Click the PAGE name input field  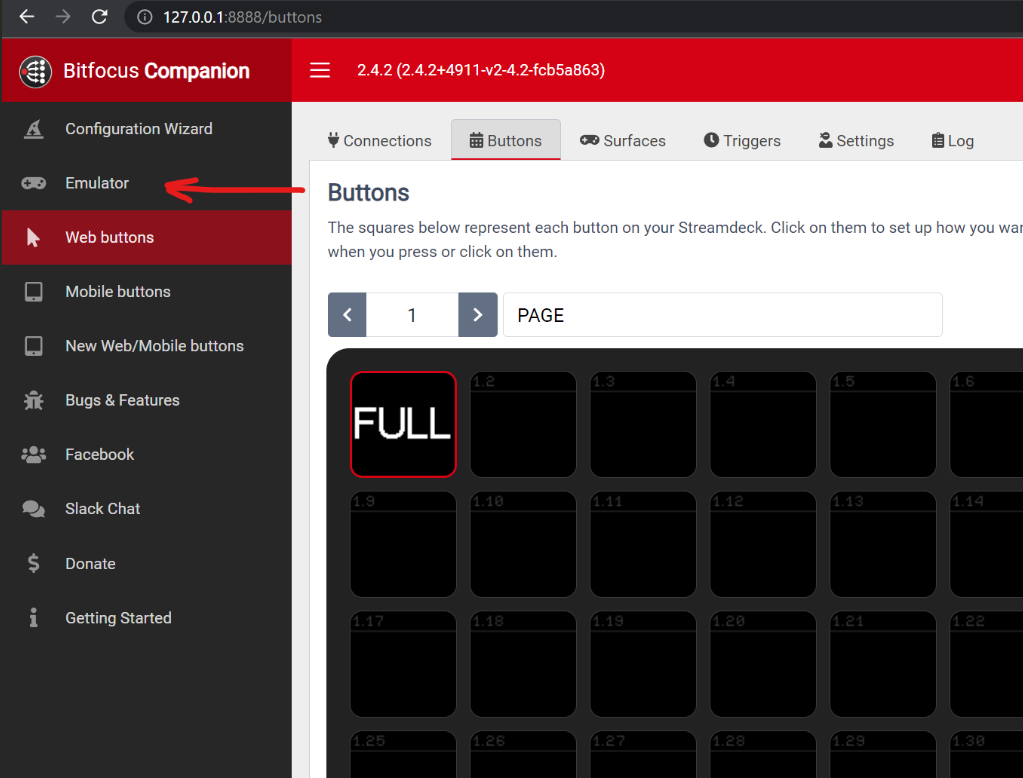tap(723, 315)
